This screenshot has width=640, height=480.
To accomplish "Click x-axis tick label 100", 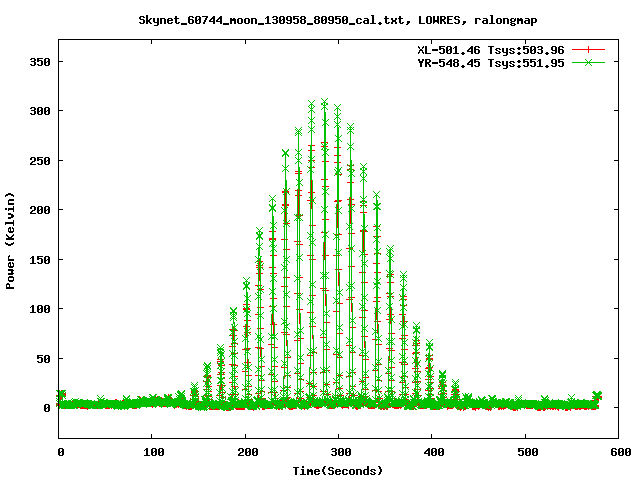I will click(154, 452).
